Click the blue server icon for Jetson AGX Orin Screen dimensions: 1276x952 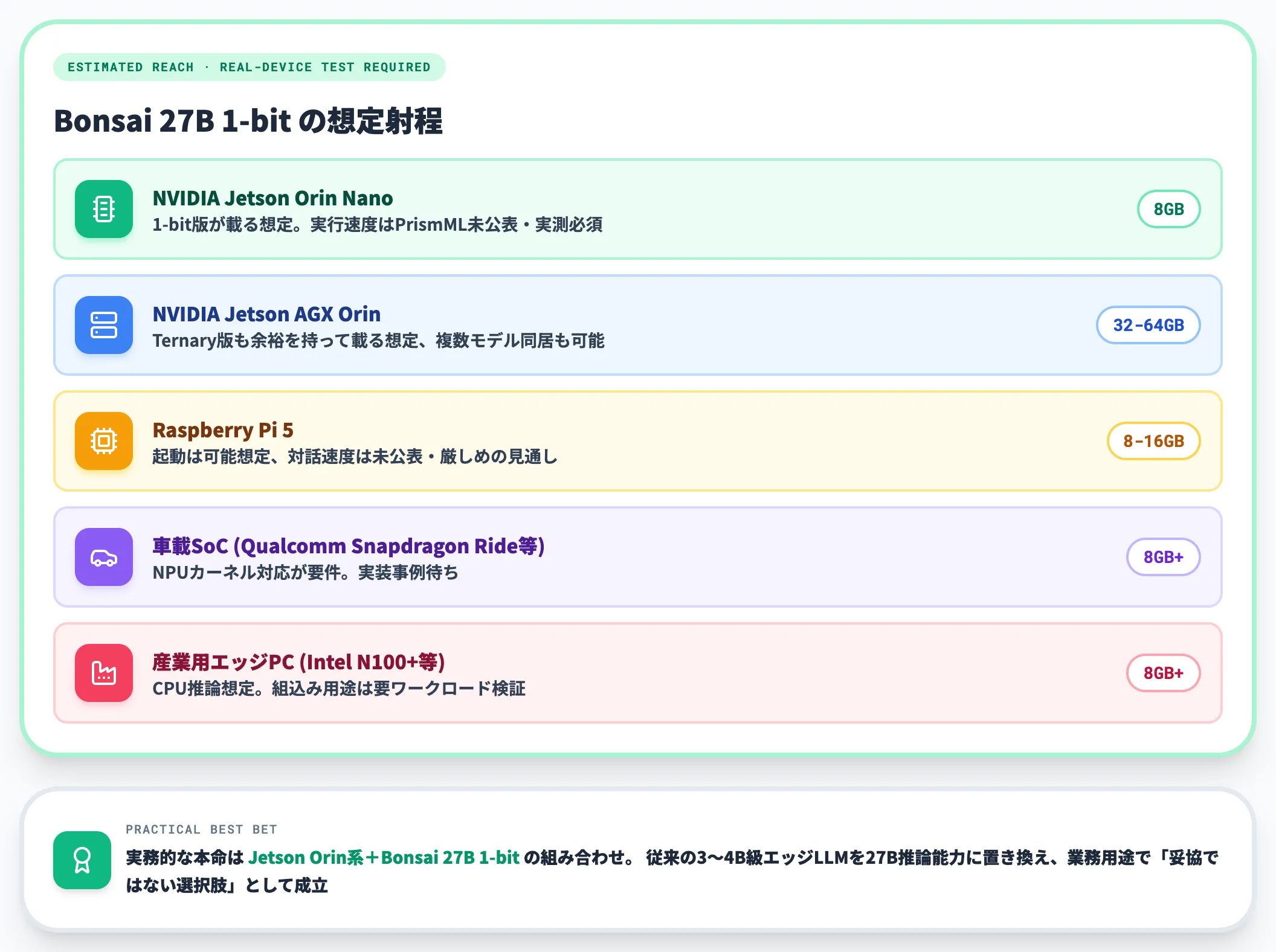[x=104, y=325]
